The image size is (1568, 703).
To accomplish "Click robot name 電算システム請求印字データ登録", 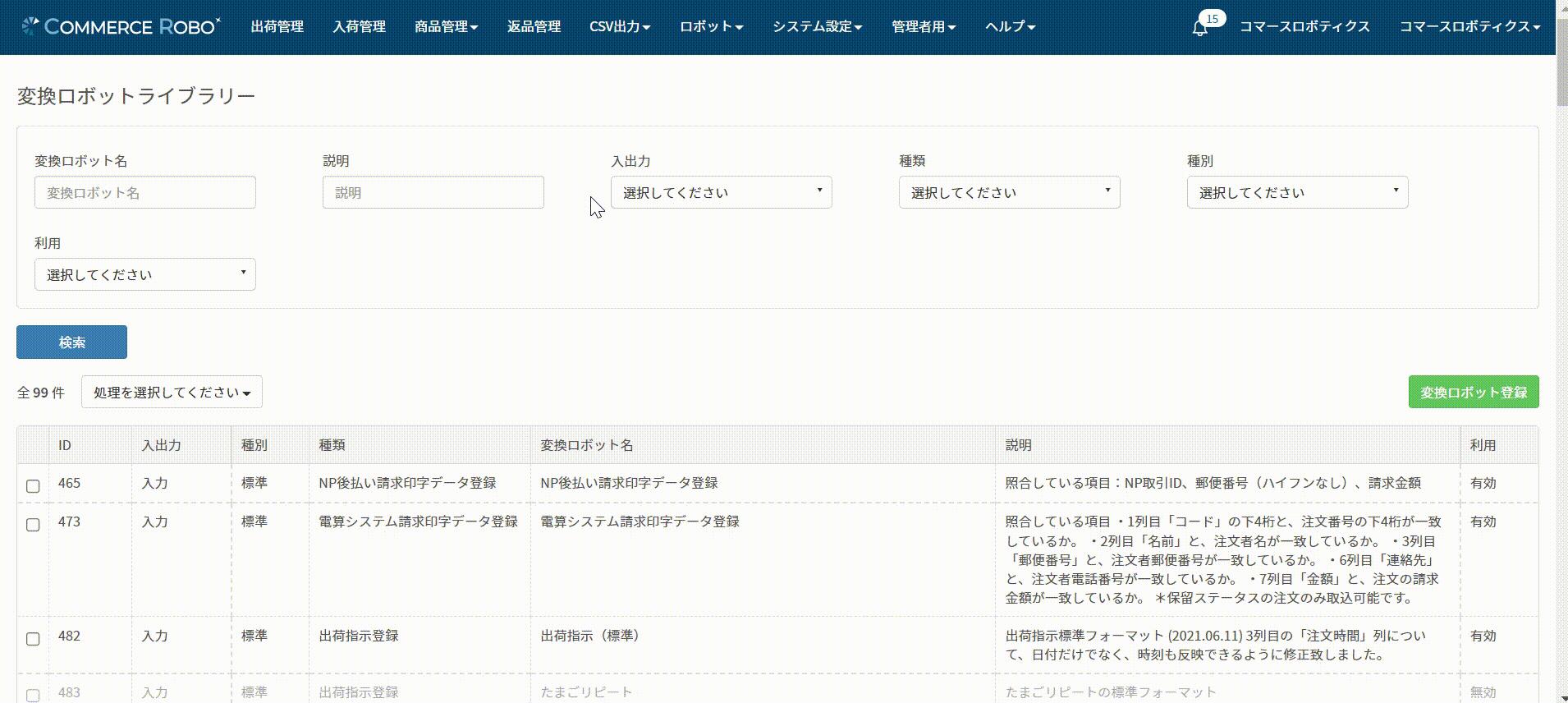I will click(x=640, y=522).
